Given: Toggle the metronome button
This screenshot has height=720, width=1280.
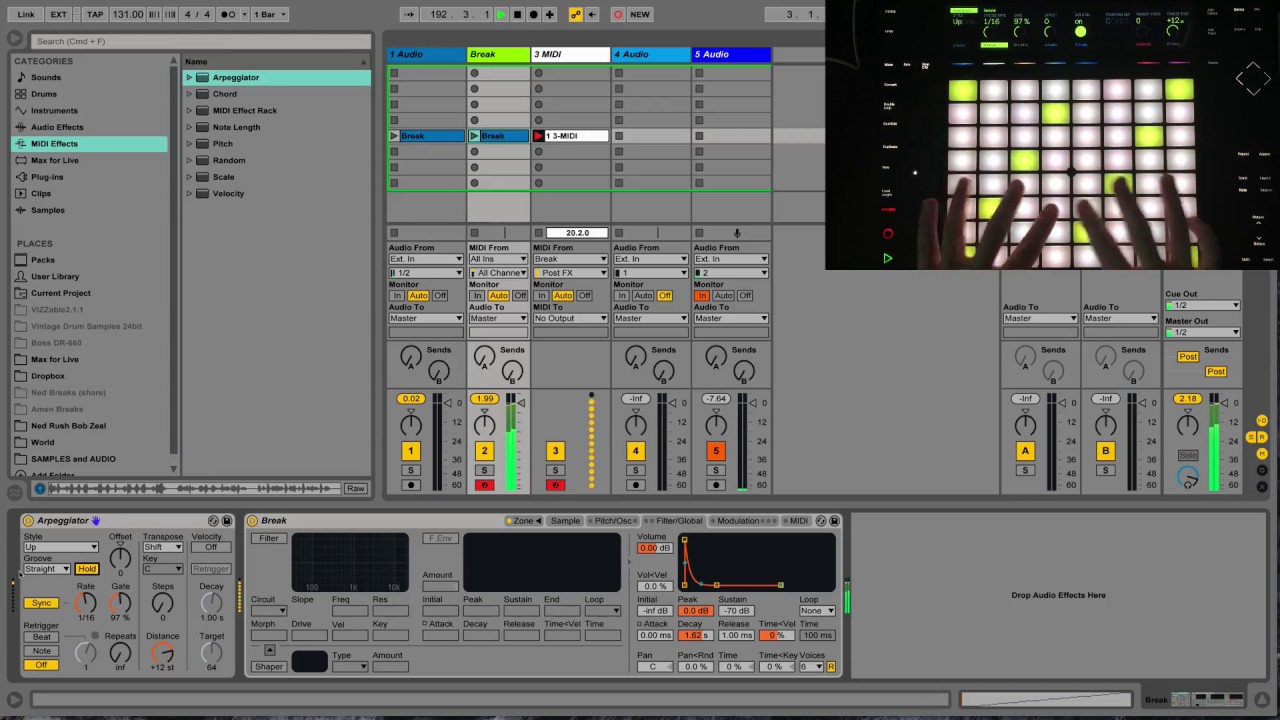Looking at the screenshot, I should coord(229,14).
